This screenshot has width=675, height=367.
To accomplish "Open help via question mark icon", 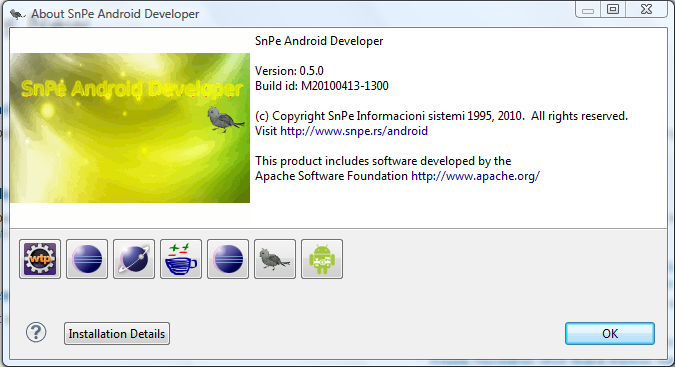I will pyautogui.click(x=36, y=333).
